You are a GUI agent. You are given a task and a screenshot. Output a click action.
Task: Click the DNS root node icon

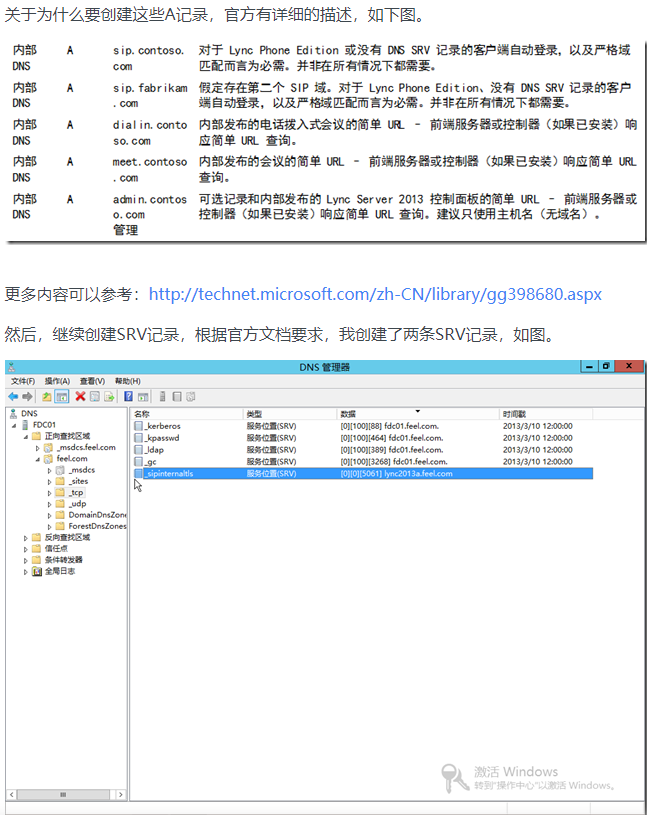(x=13, y=414)
